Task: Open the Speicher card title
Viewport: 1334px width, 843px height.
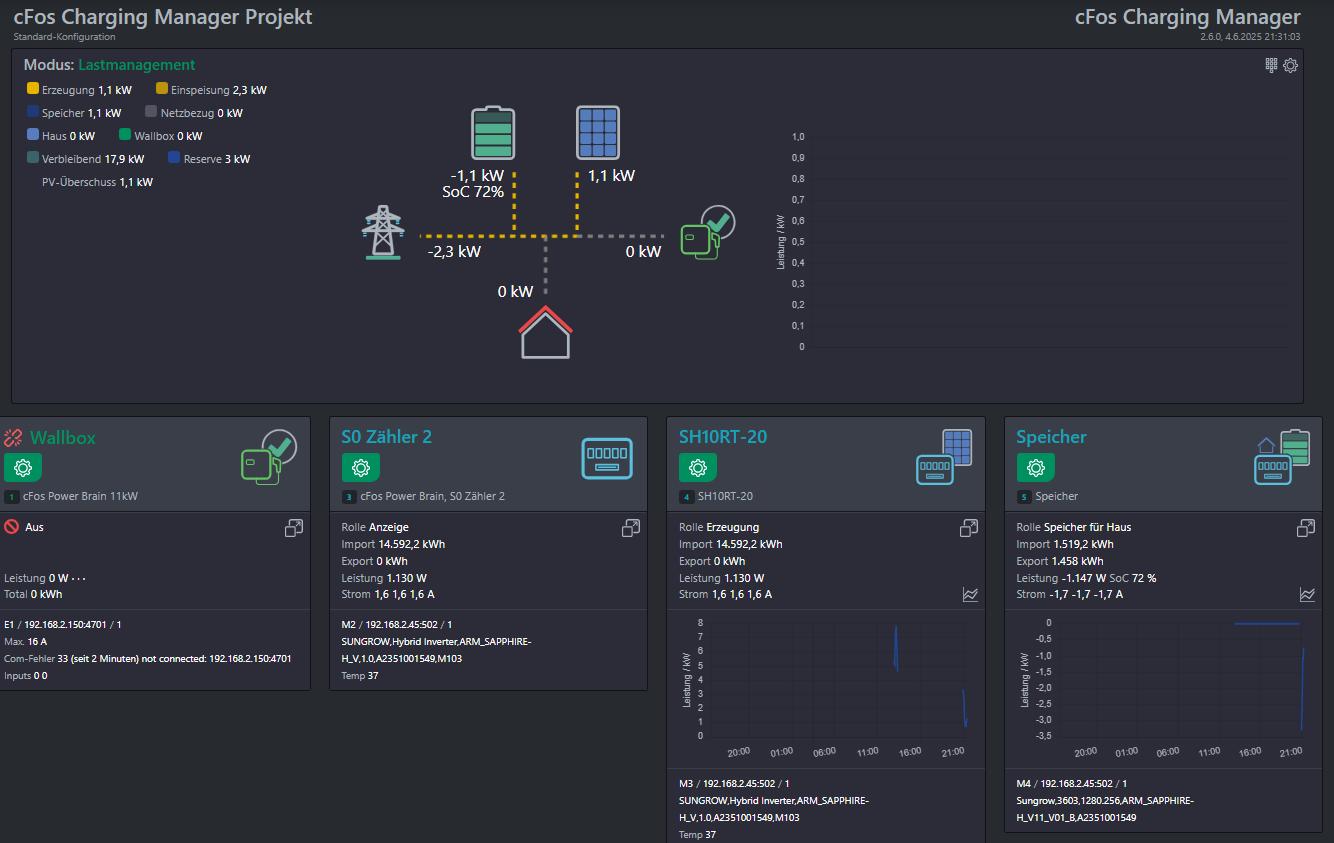Action: point(1051,437)
